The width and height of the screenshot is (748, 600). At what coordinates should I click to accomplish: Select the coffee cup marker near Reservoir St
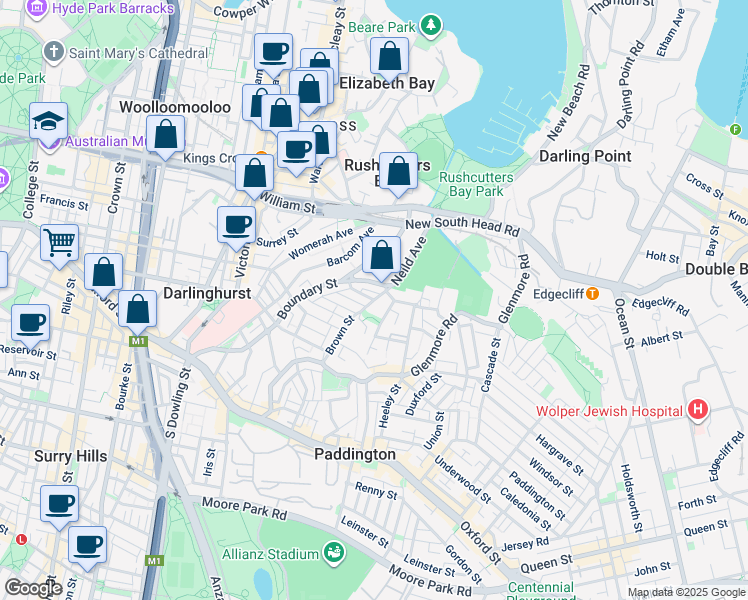[30, 323]
